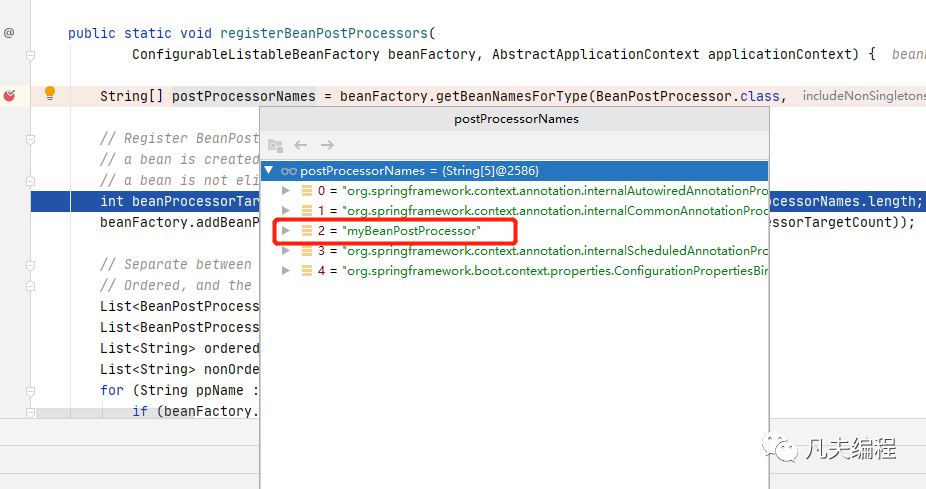Fold the for loop at the gutter marker
The image size is (926, 489).
coord(30,391)
